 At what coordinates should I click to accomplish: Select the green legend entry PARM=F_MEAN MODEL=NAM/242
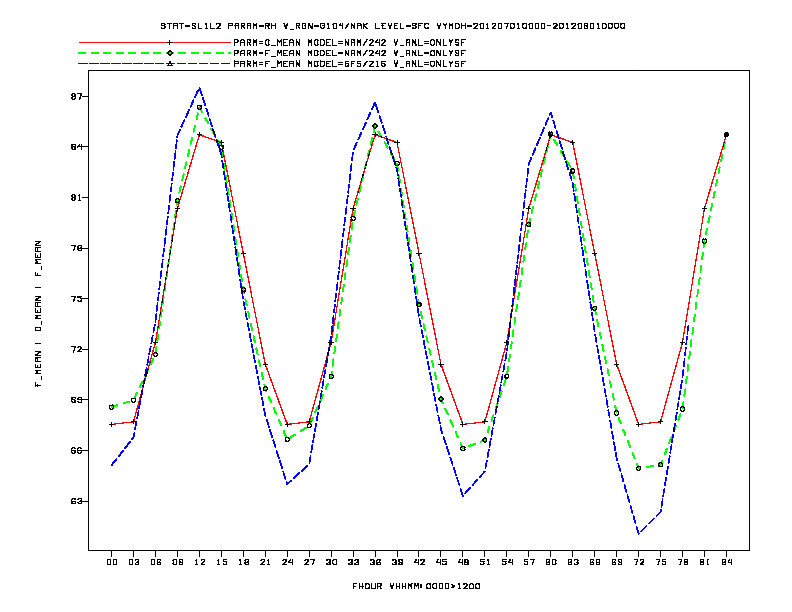350,53
